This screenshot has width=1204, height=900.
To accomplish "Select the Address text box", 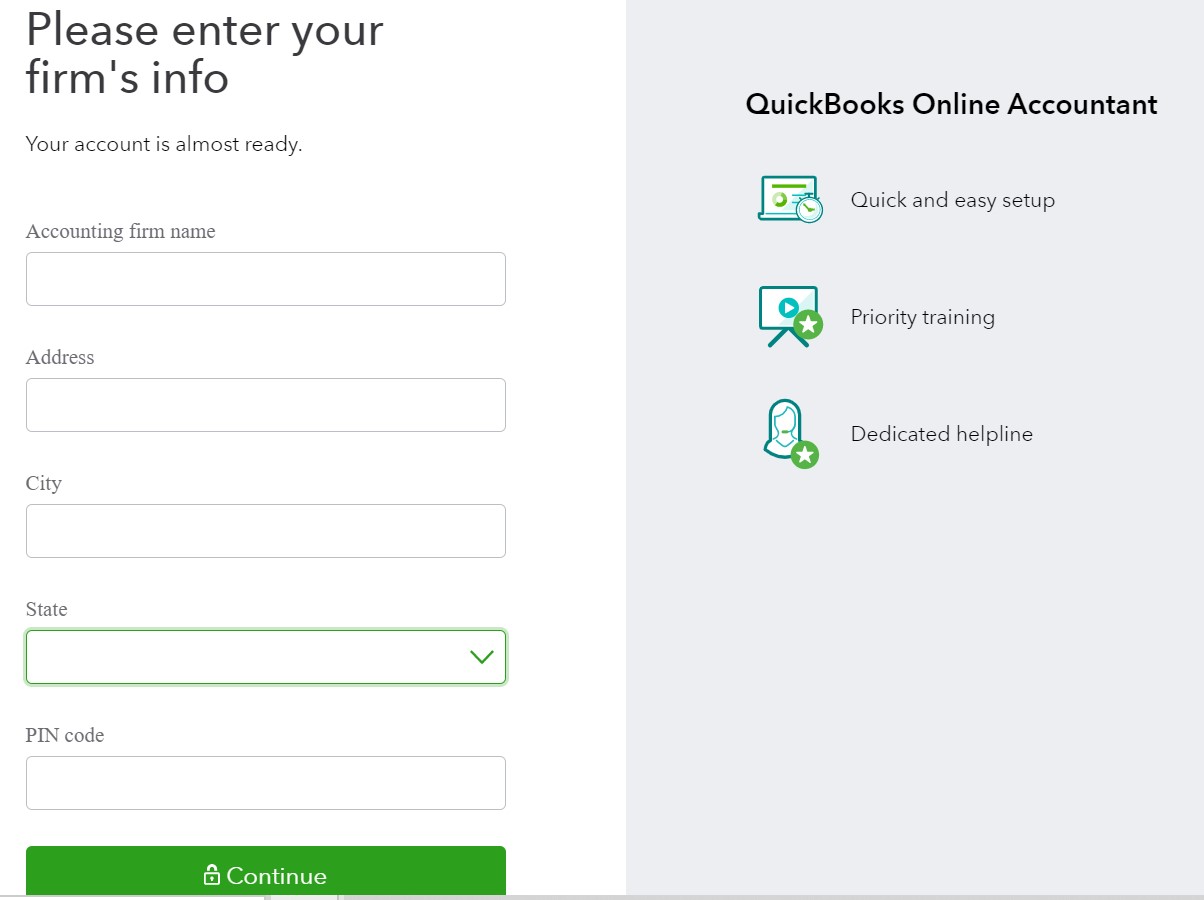I will pyautogui.click(x=265, y=405).
